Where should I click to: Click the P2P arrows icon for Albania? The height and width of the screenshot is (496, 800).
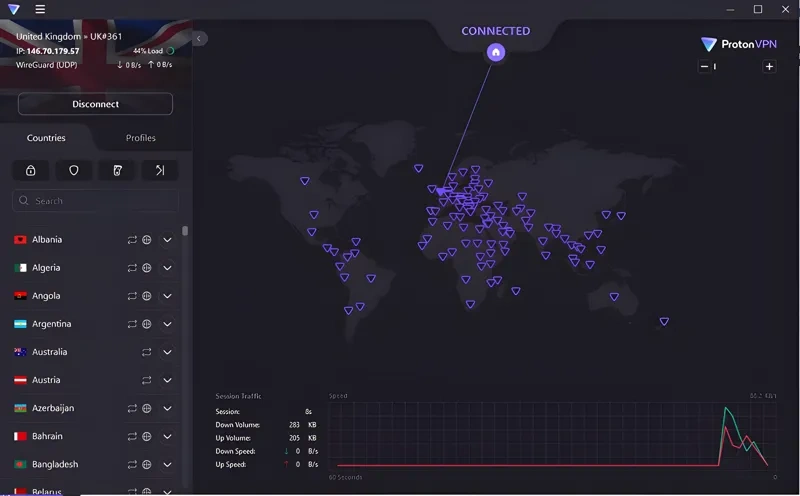[x=131, y=240]
